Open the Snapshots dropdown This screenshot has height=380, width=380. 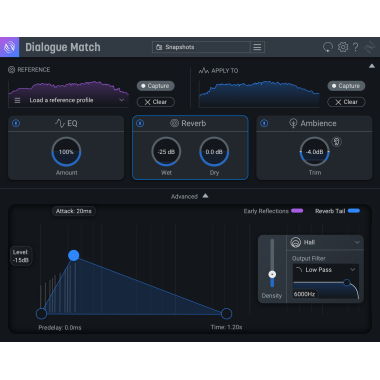tap(201, 47)
